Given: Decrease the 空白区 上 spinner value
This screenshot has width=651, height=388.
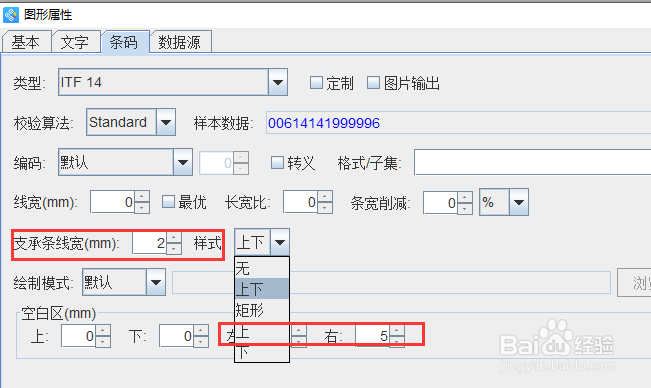Looking at the screenshot, I should point(103,342).
